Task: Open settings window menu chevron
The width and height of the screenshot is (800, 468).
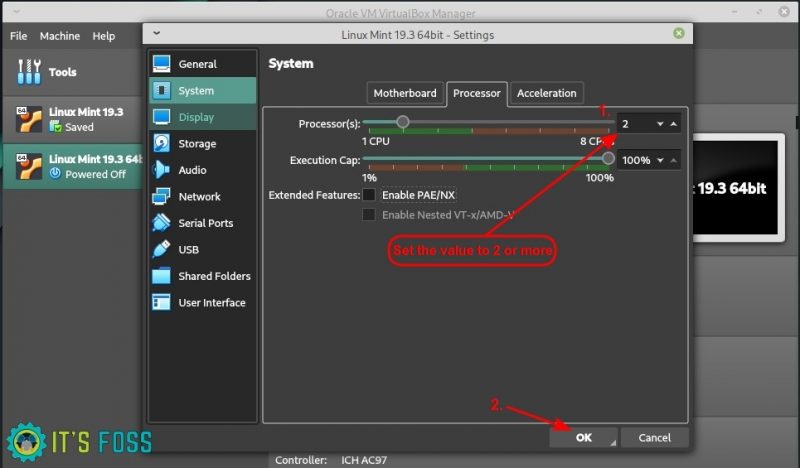Action: click(157, 33)
